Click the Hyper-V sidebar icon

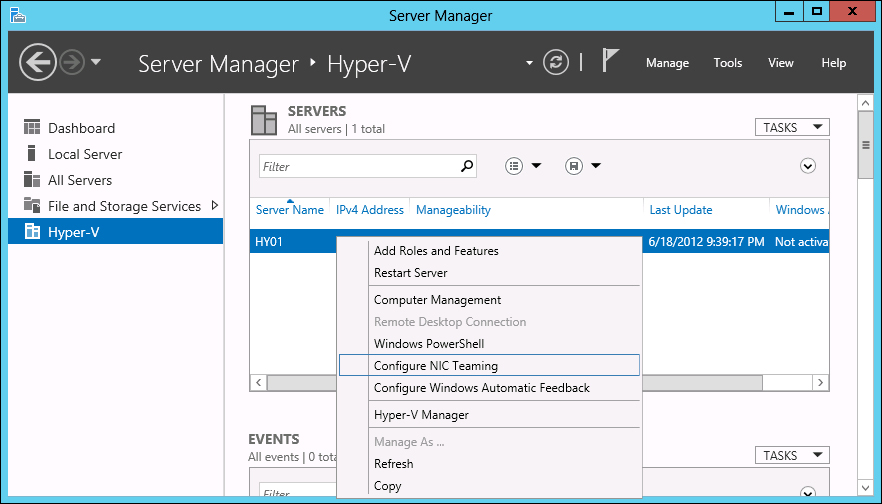tap(33, 231)
